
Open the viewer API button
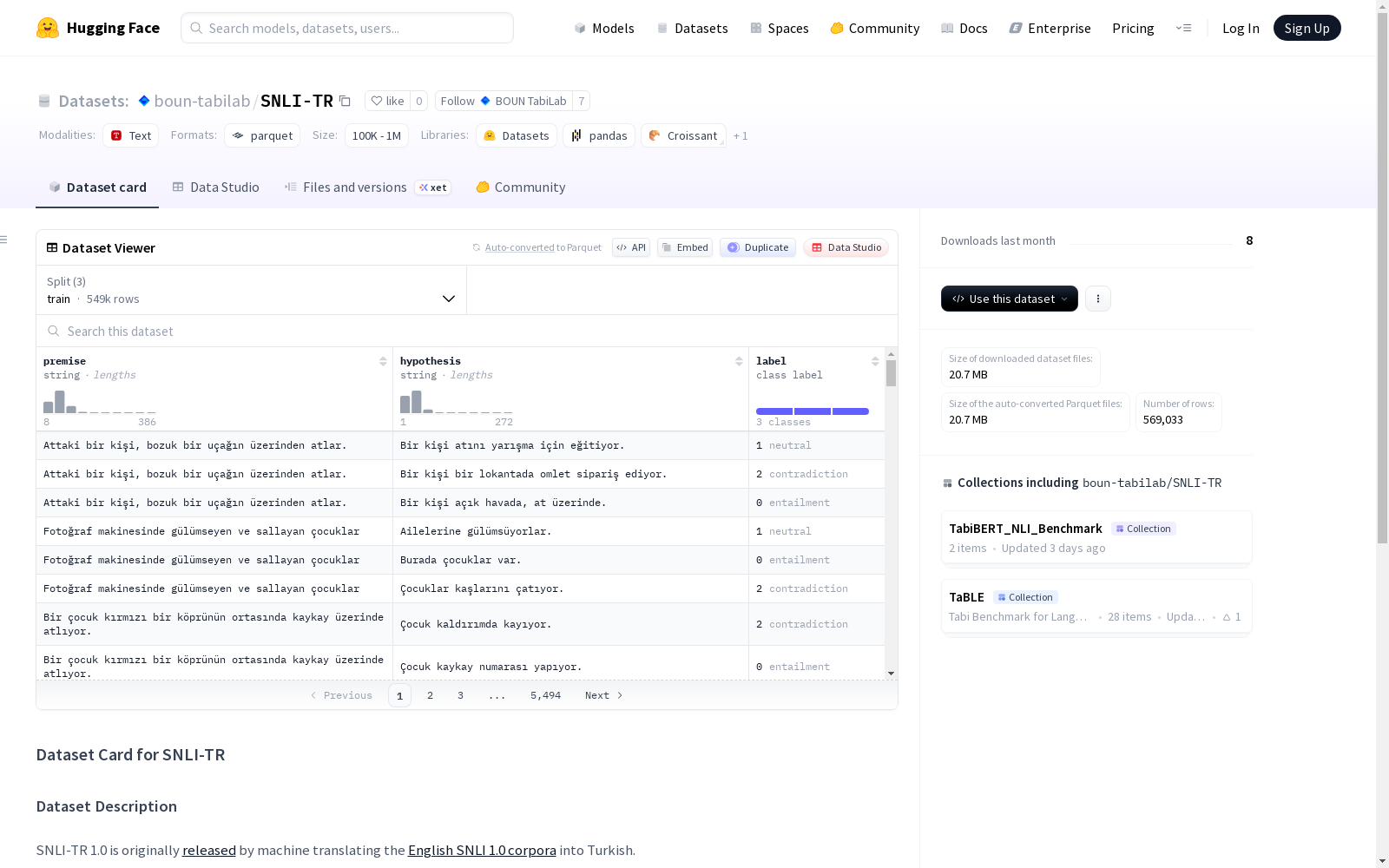(x=631, y=247)
